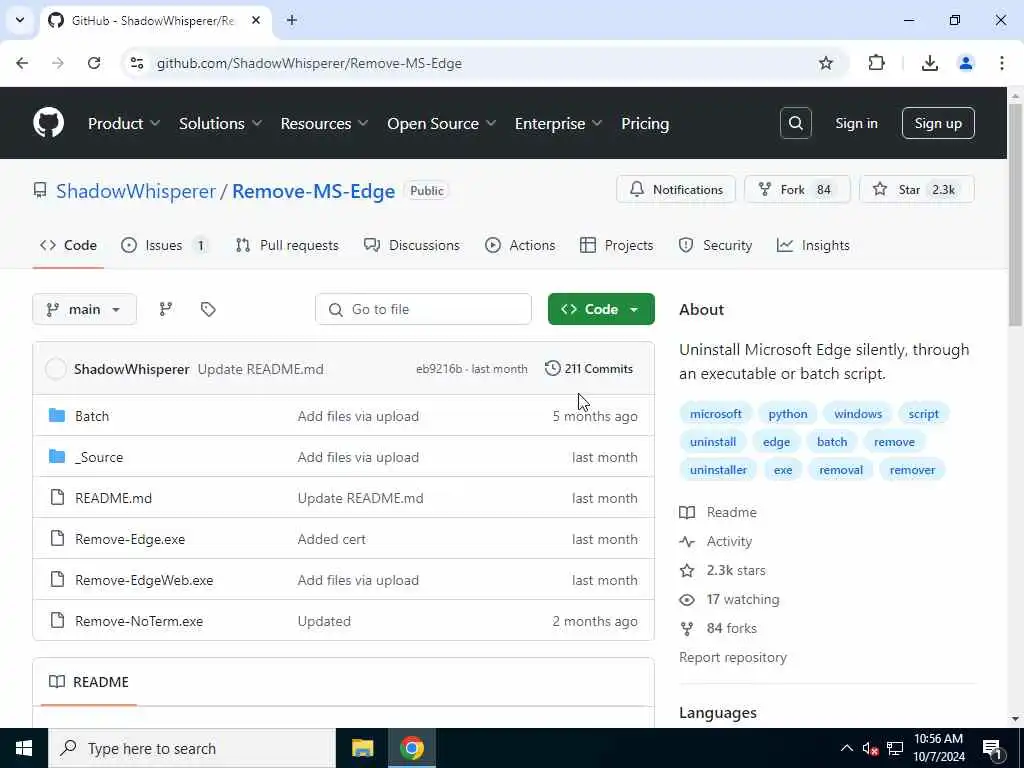This screenshot has width=1024, height=768.
Task: Open Remove-NoTerm.exe file
Action: pyautogui.click(x=139, y=622)
